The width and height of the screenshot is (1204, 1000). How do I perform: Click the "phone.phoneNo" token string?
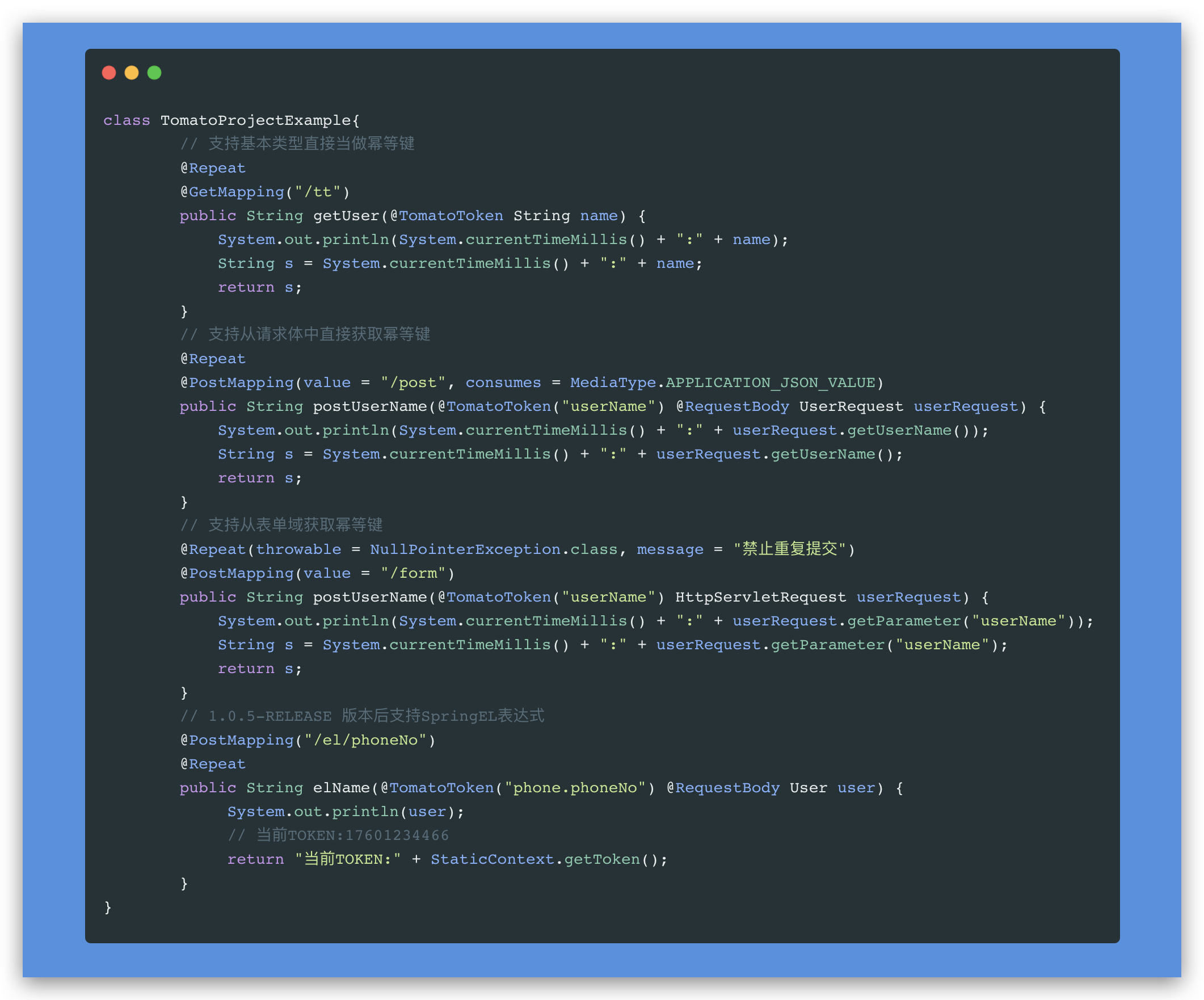point(575,788)
